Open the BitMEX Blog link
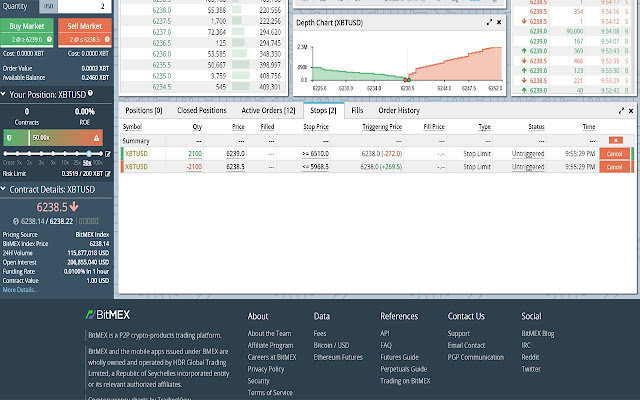Image resolution: width=640 pixels, height=400 pixels. click(x=538, y=333)
